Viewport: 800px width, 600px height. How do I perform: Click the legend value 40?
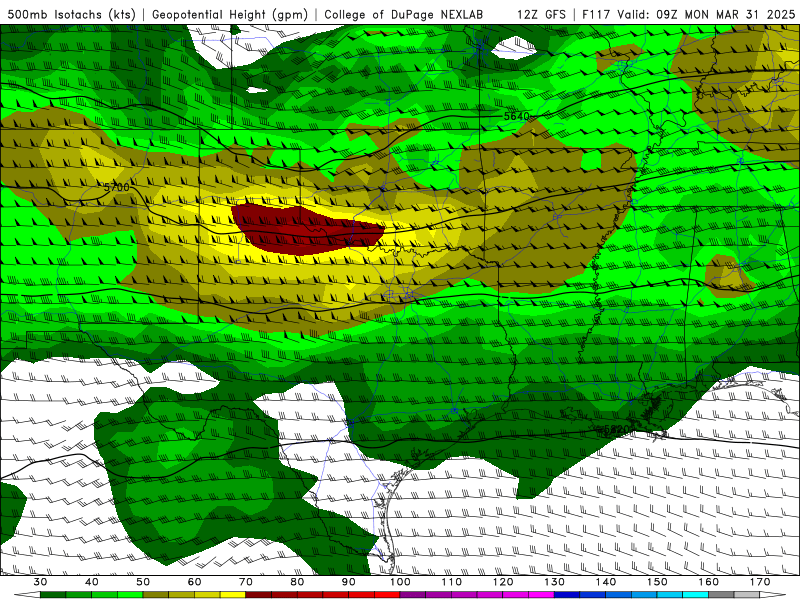pos(92,582)
